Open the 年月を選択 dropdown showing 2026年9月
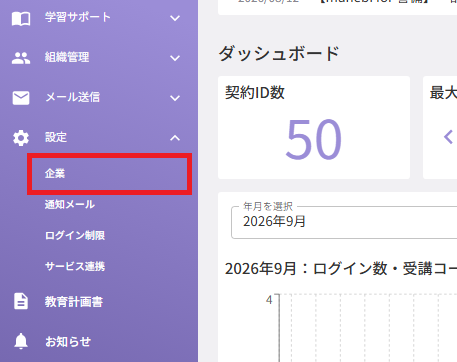Viewport: 457px width, 362px height. [344, 222]
